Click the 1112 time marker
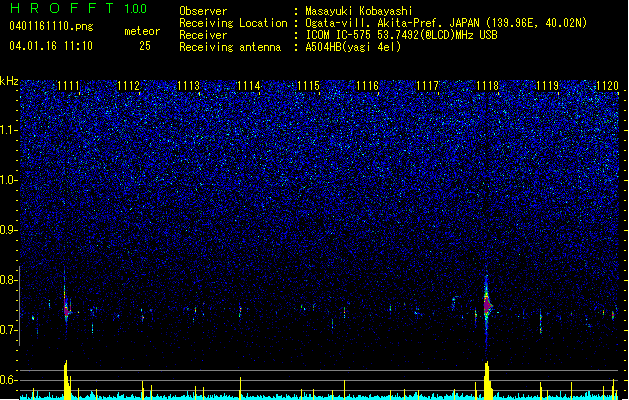 128,86
